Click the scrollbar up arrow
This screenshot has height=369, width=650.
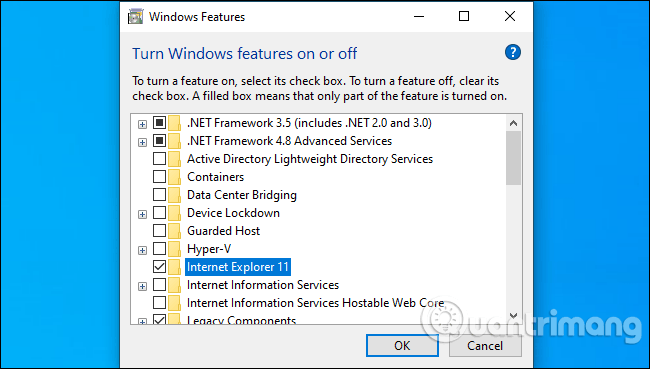point(514,123)
